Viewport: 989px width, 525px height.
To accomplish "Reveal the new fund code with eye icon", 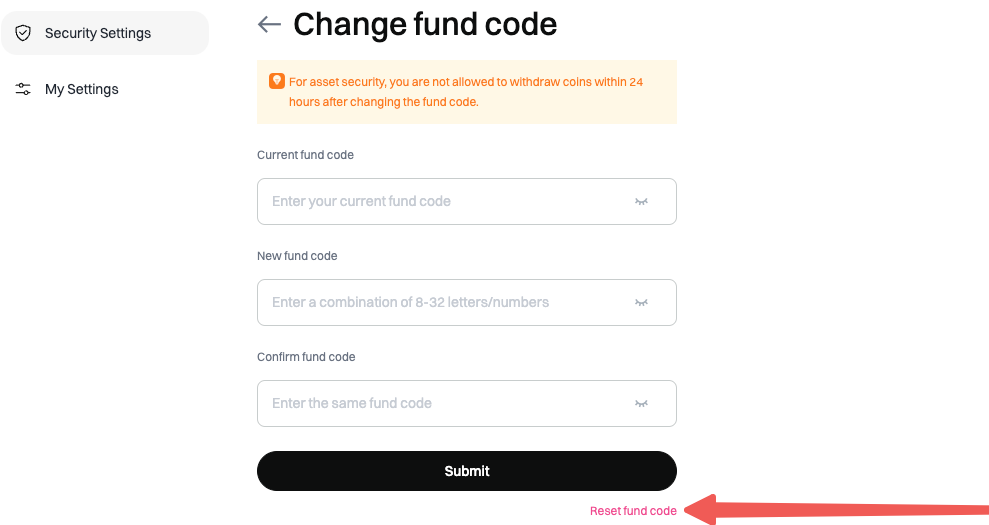I will [641, 303].
